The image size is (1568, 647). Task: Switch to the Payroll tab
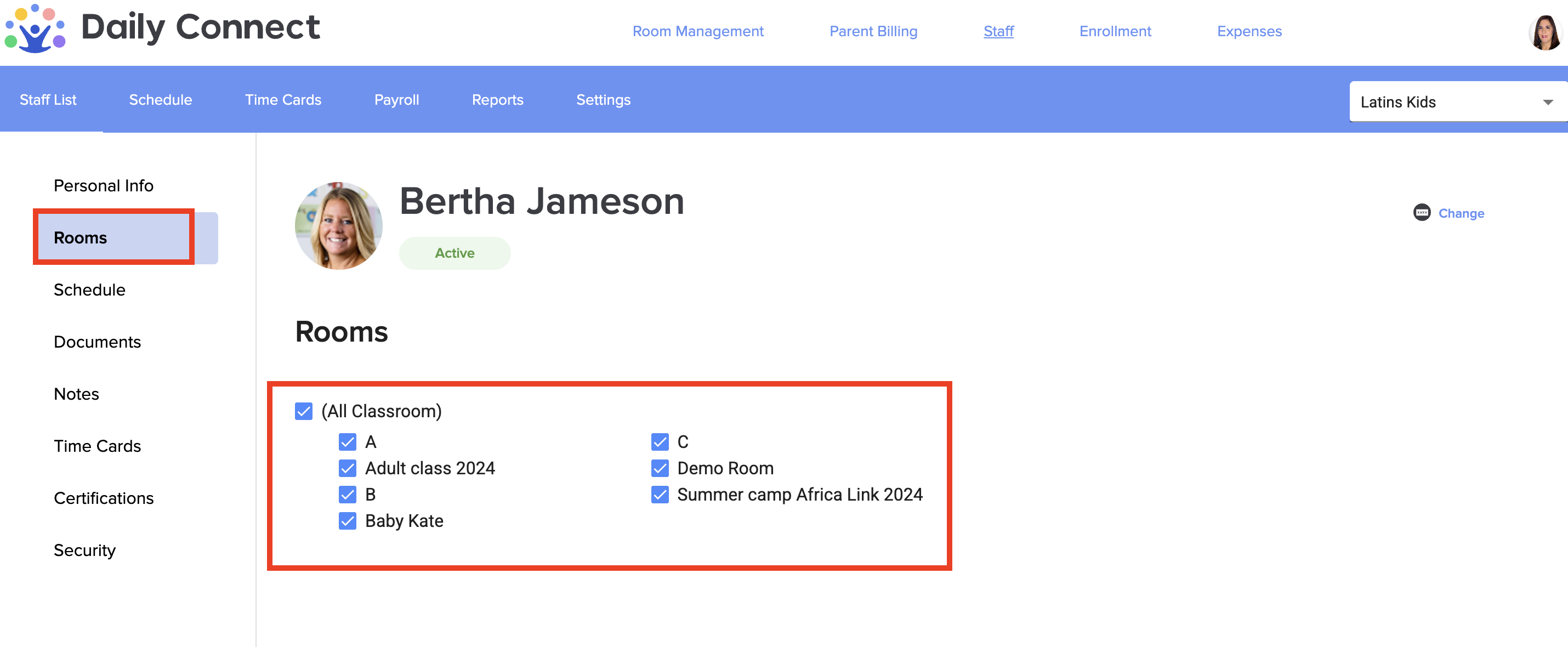click(x=396, y=100)
